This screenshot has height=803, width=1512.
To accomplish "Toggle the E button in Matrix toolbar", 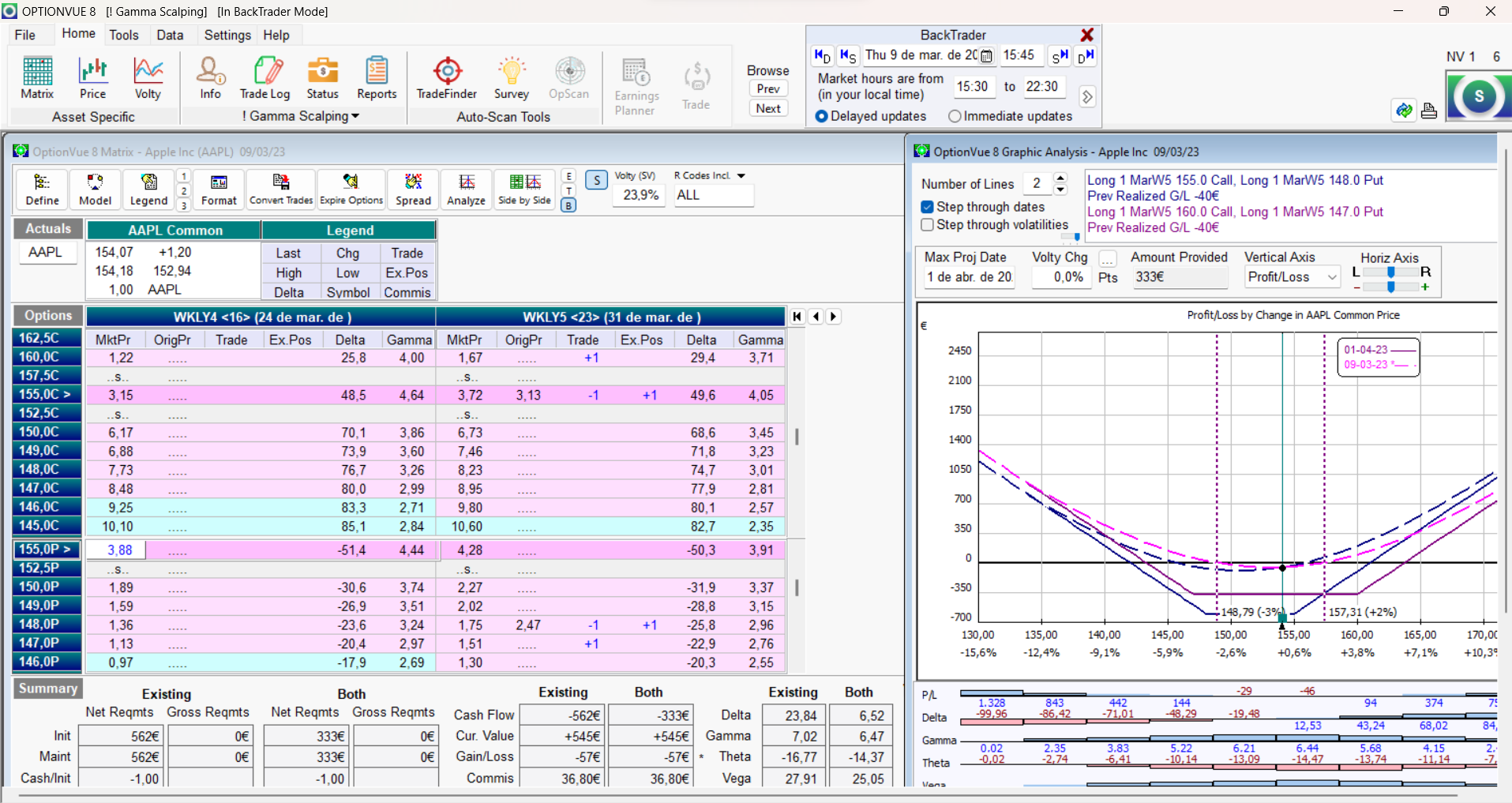I will pos(568,176).
